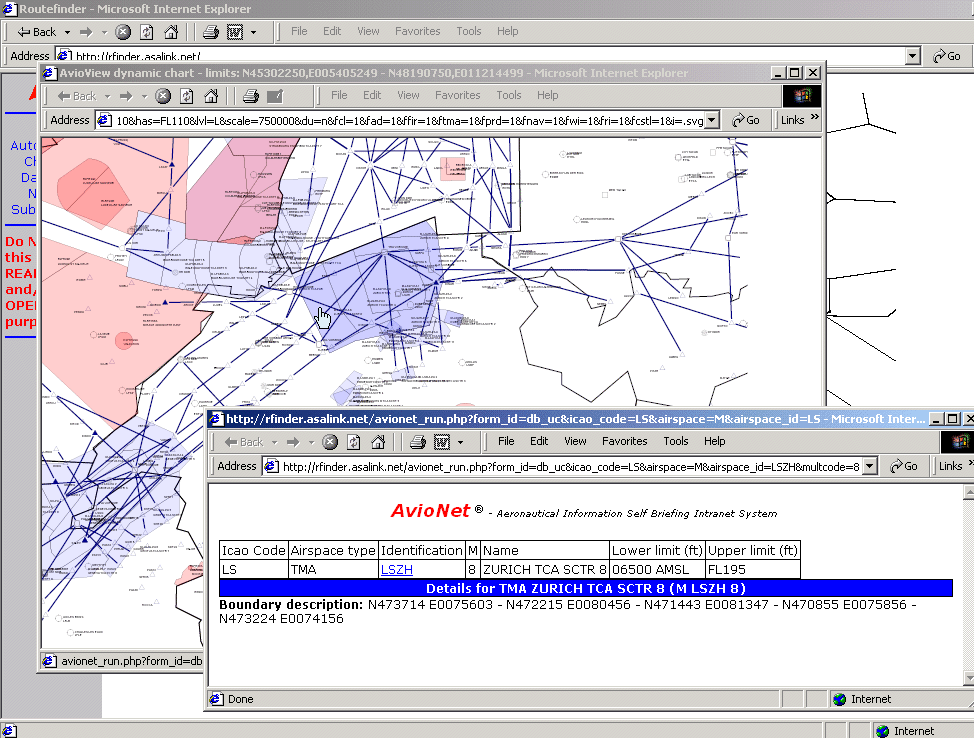
Task: Open Back dropdown arrow in AvioView window
Action: pyautogui.click(x=107, y=97)
